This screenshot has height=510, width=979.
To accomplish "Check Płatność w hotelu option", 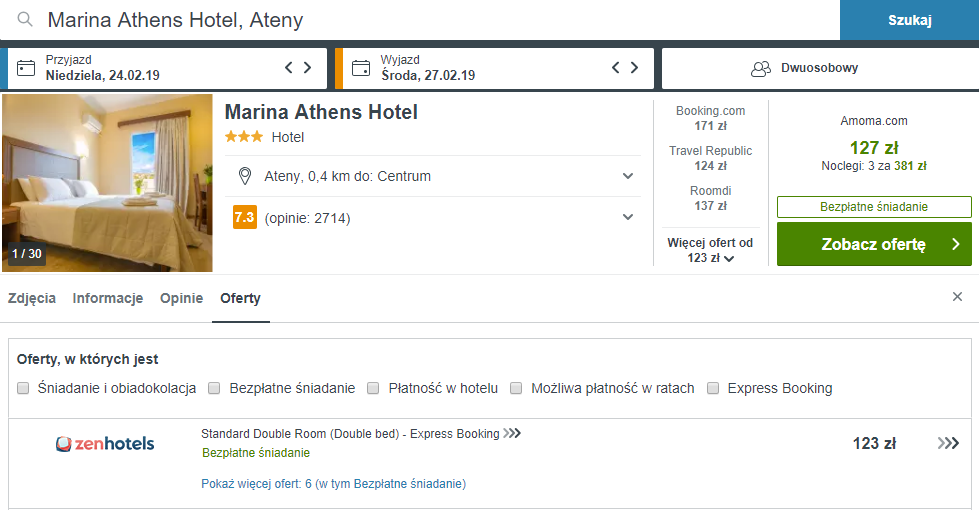I will point(373,388).
